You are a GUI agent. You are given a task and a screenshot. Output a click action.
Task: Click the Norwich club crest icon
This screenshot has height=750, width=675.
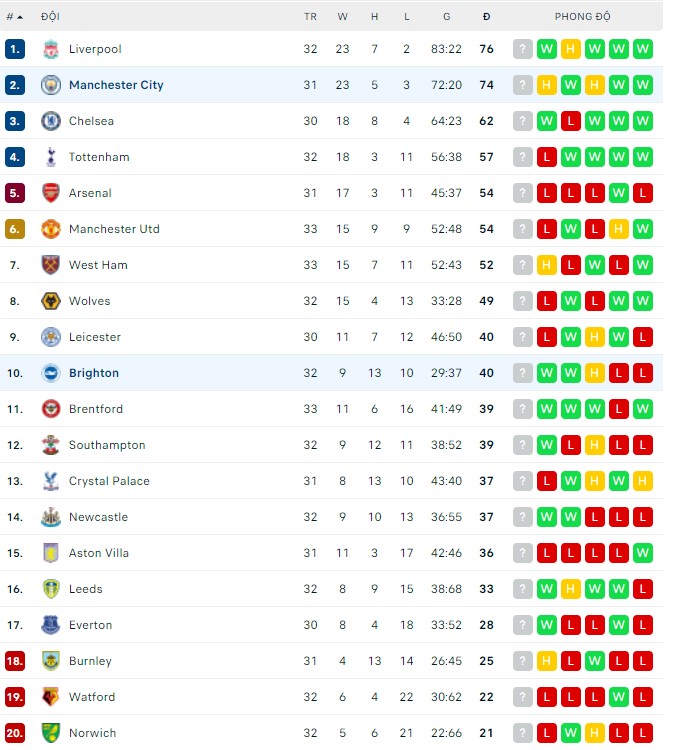click(50, 733)
